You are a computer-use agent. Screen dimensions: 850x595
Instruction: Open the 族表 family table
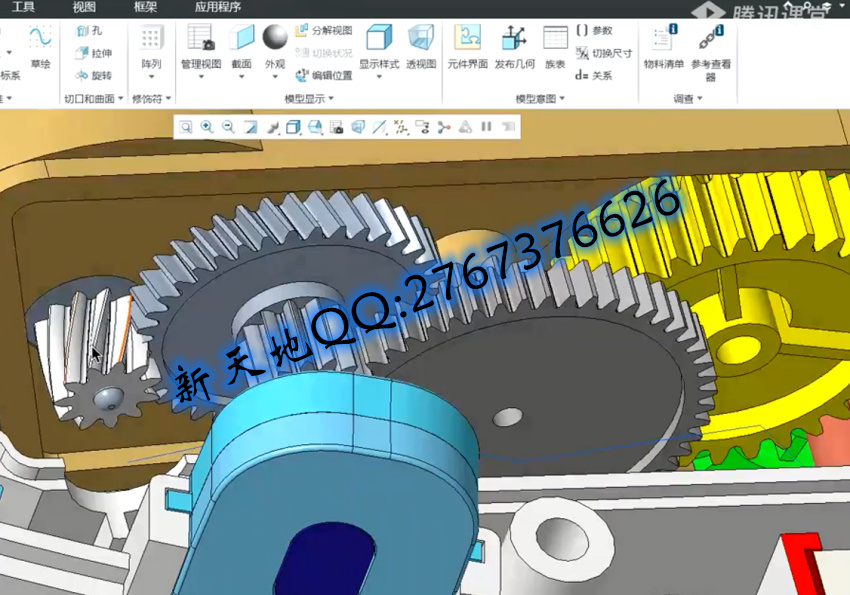tap(555, 41)
